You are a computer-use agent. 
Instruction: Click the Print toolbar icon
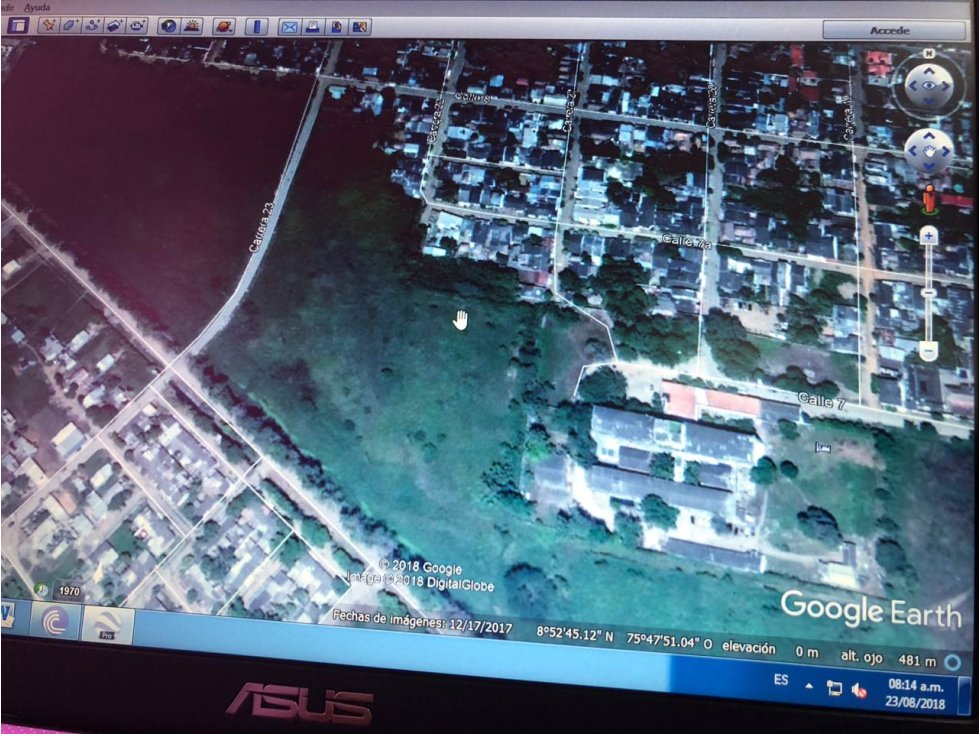click(x=313, y=27)
